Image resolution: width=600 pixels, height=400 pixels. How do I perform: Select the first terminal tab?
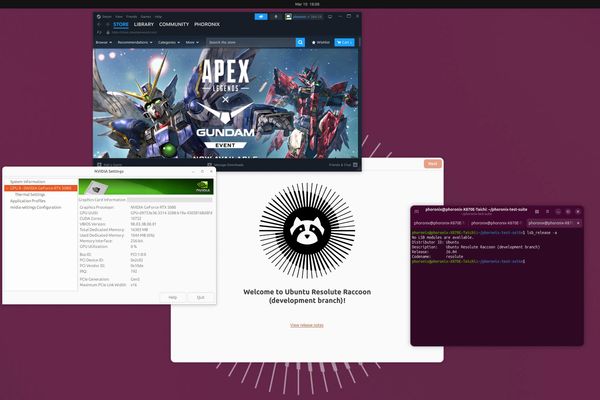point(440,223)
